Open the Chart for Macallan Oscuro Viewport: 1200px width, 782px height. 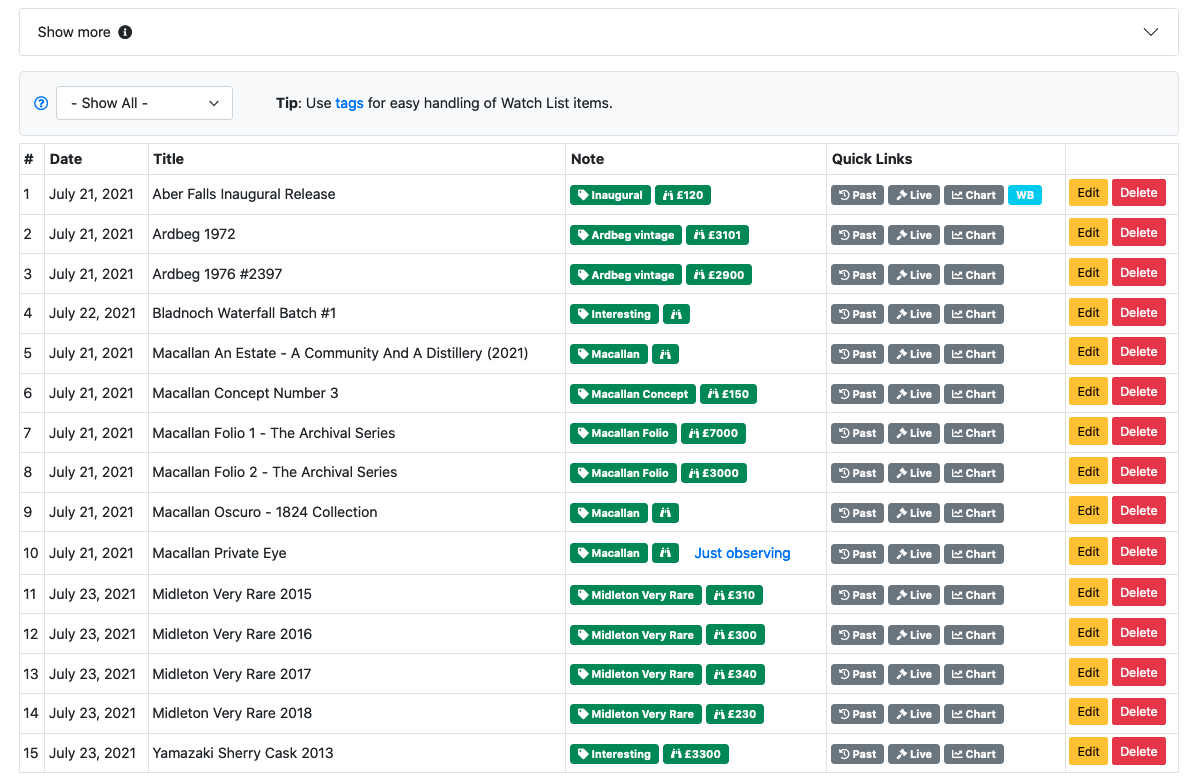click(x=973, y=512)
